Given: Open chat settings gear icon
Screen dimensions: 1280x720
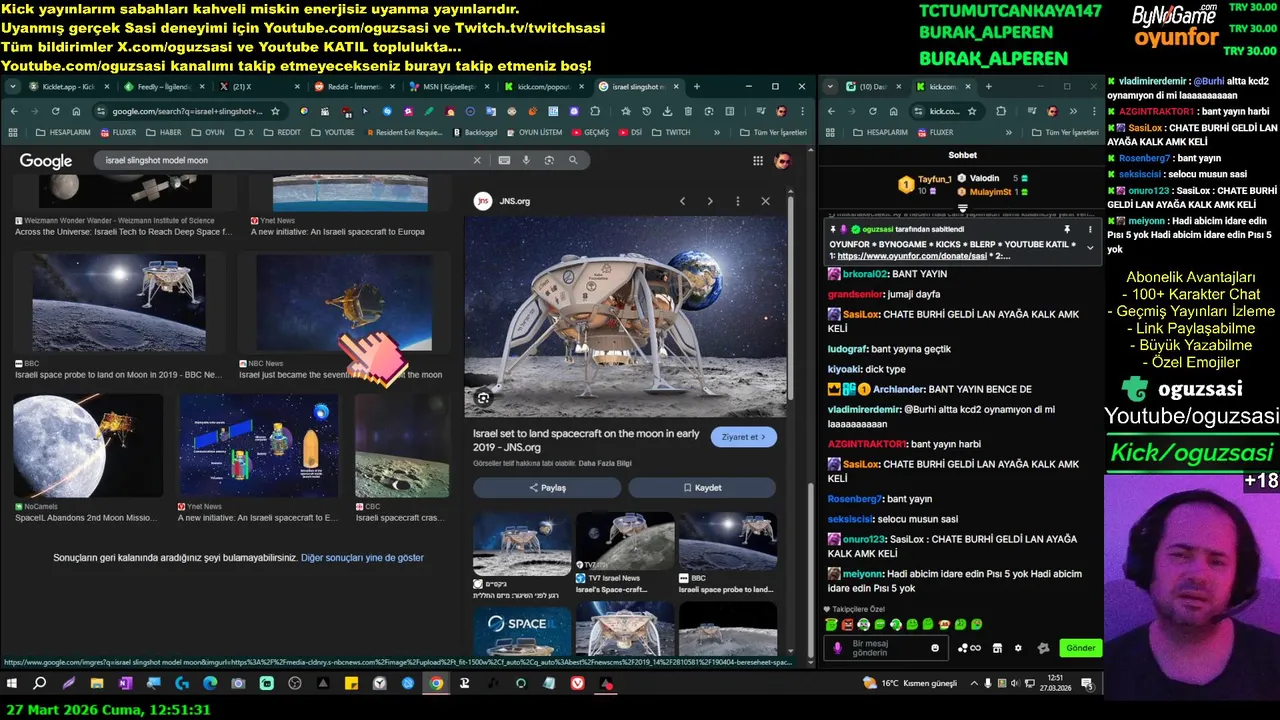Looking at the screenshot, I should 1018,648.
